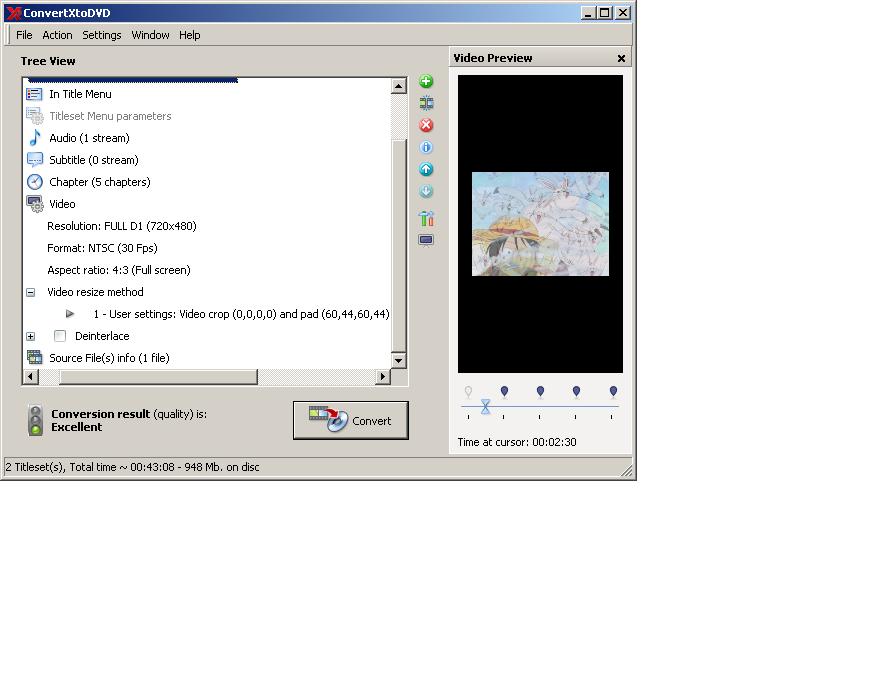Toggle the Deinterlace checkbox

pyautogui.click(x=60, y=336)
